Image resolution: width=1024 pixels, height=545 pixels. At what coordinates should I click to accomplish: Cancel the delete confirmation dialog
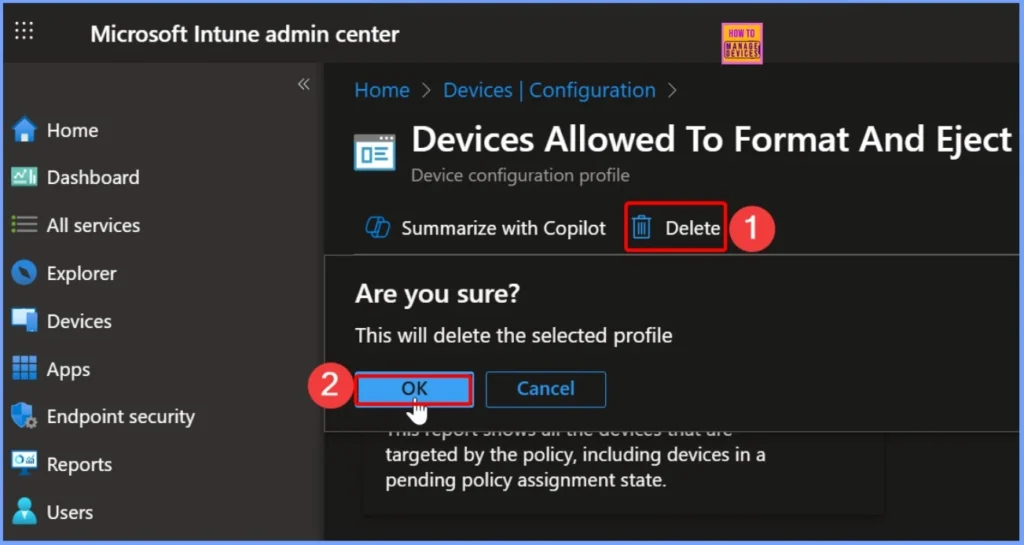pos(545,388)
